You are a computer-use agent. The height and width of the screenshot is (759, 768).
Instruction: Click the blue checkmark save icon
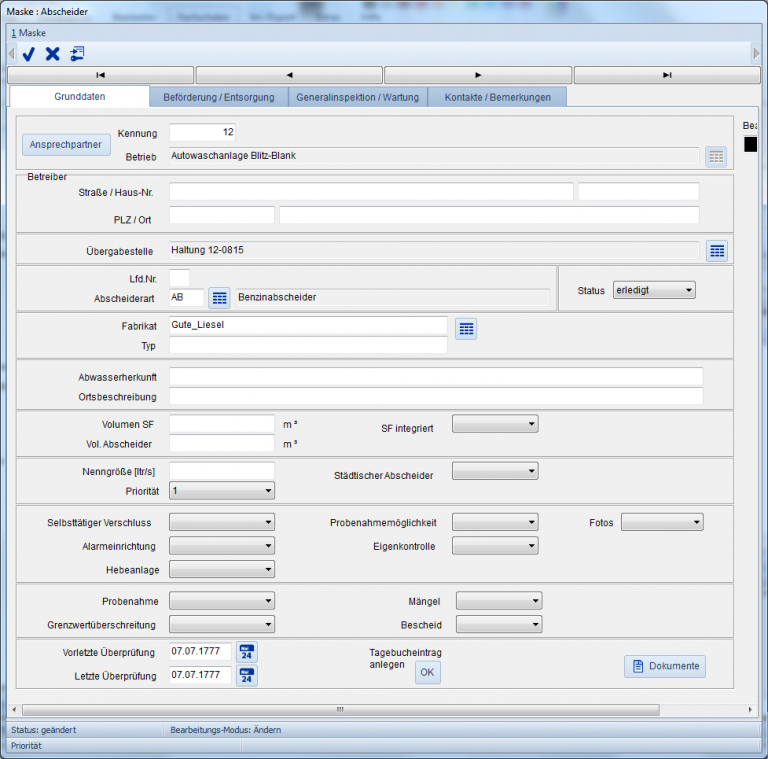click(x=29, y=54)
